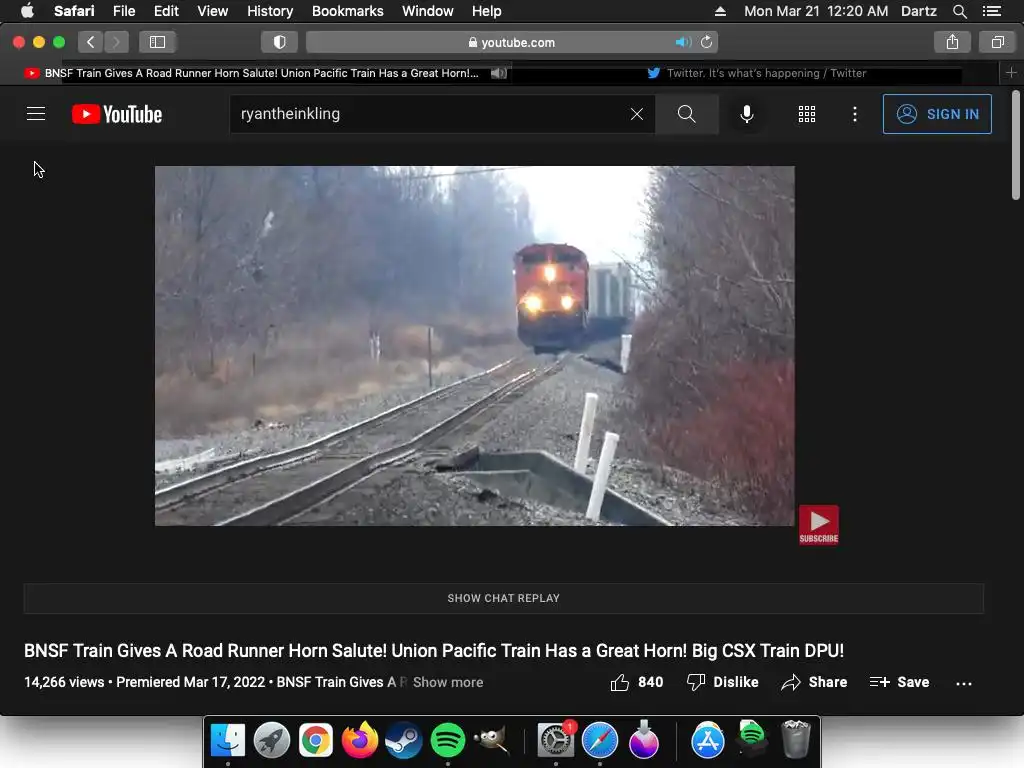Switch to the Twitter tab
The image size is (1024, 768).
tap(756, 73)
